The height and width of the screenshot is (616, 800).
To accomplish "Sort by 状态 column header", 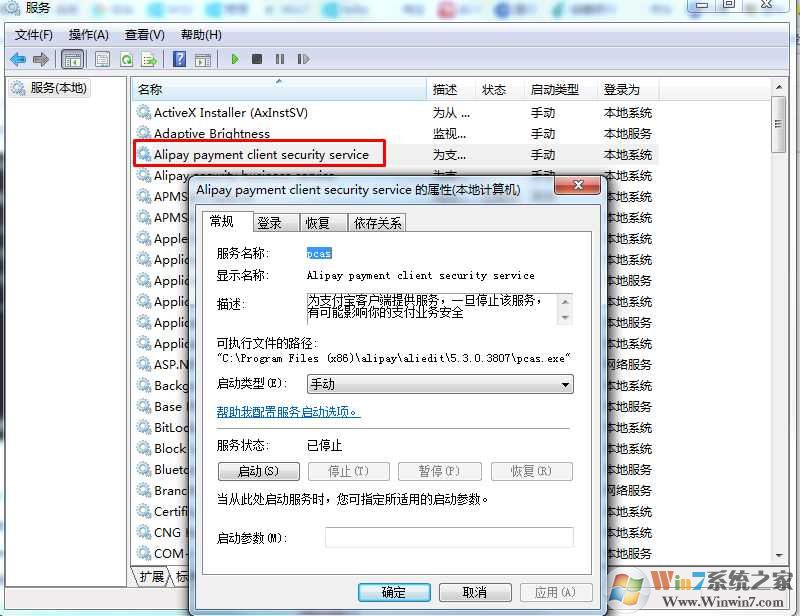I will tap(499, 90).
